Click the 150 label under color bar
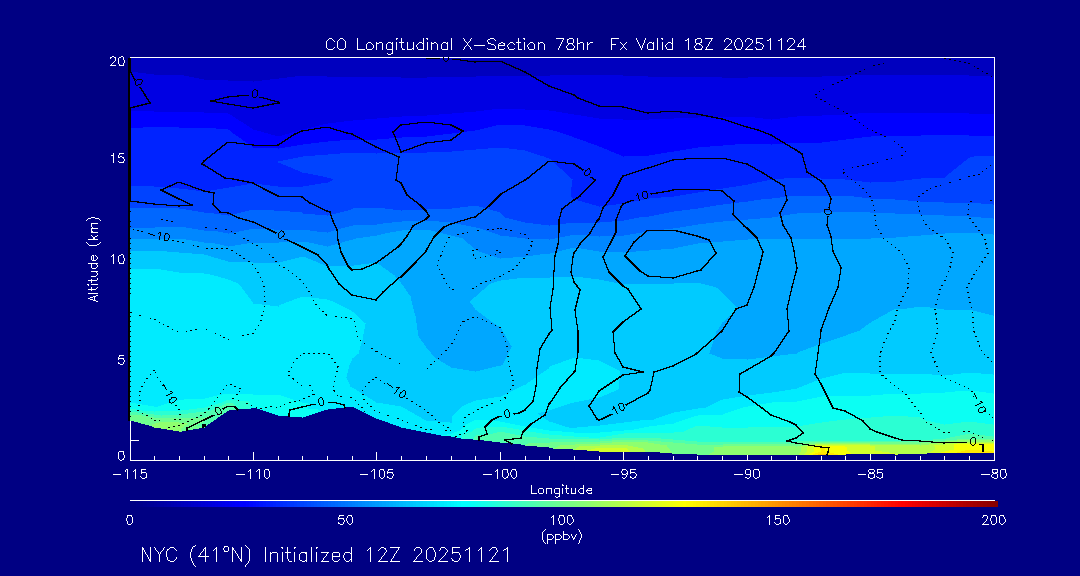The width and height of the screenshot is (1080, 576). coord(778,520)
